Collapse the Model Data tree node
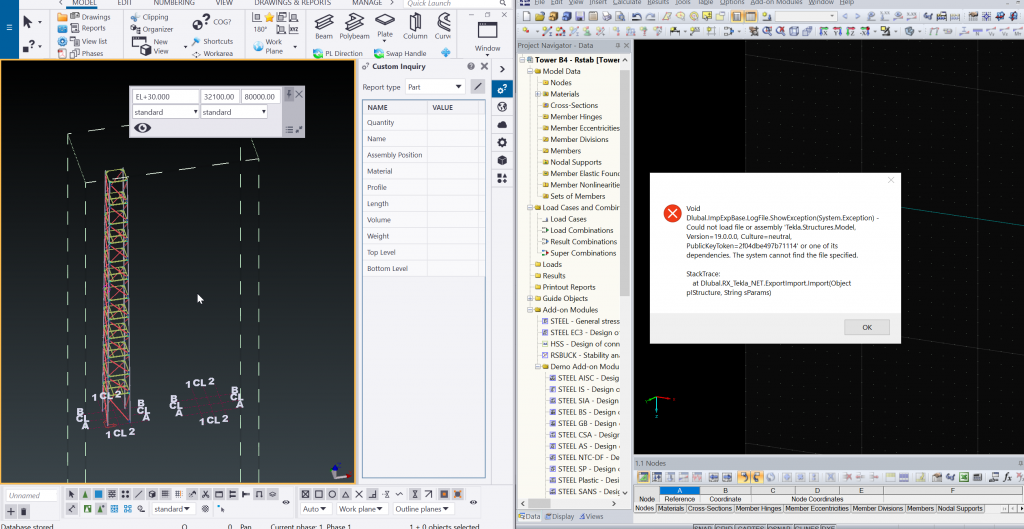The image size is (1024, 529). [530, 71]
